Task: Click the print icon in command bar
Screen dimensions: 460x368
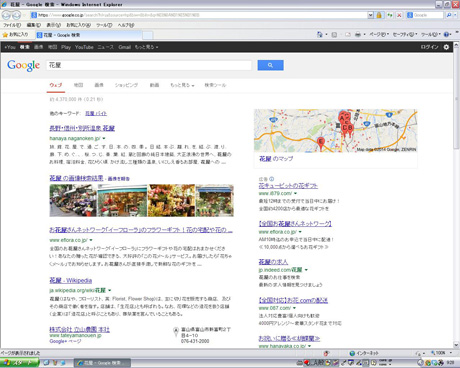Action: pyautogui.click(x=358, y=34)
